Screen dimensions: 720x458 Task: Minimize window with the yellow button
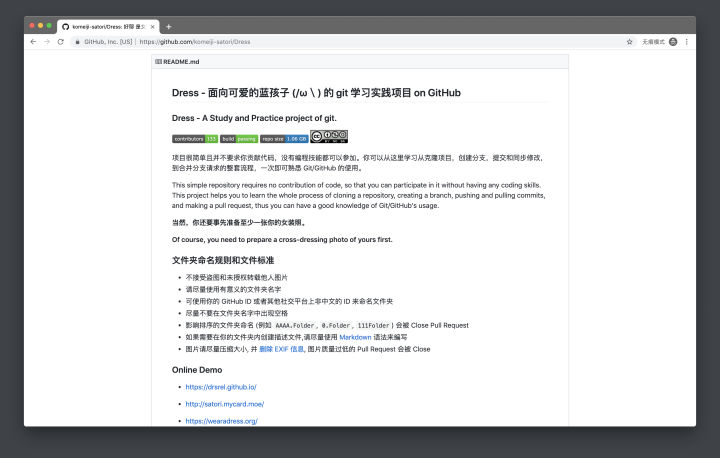[40, 26]
